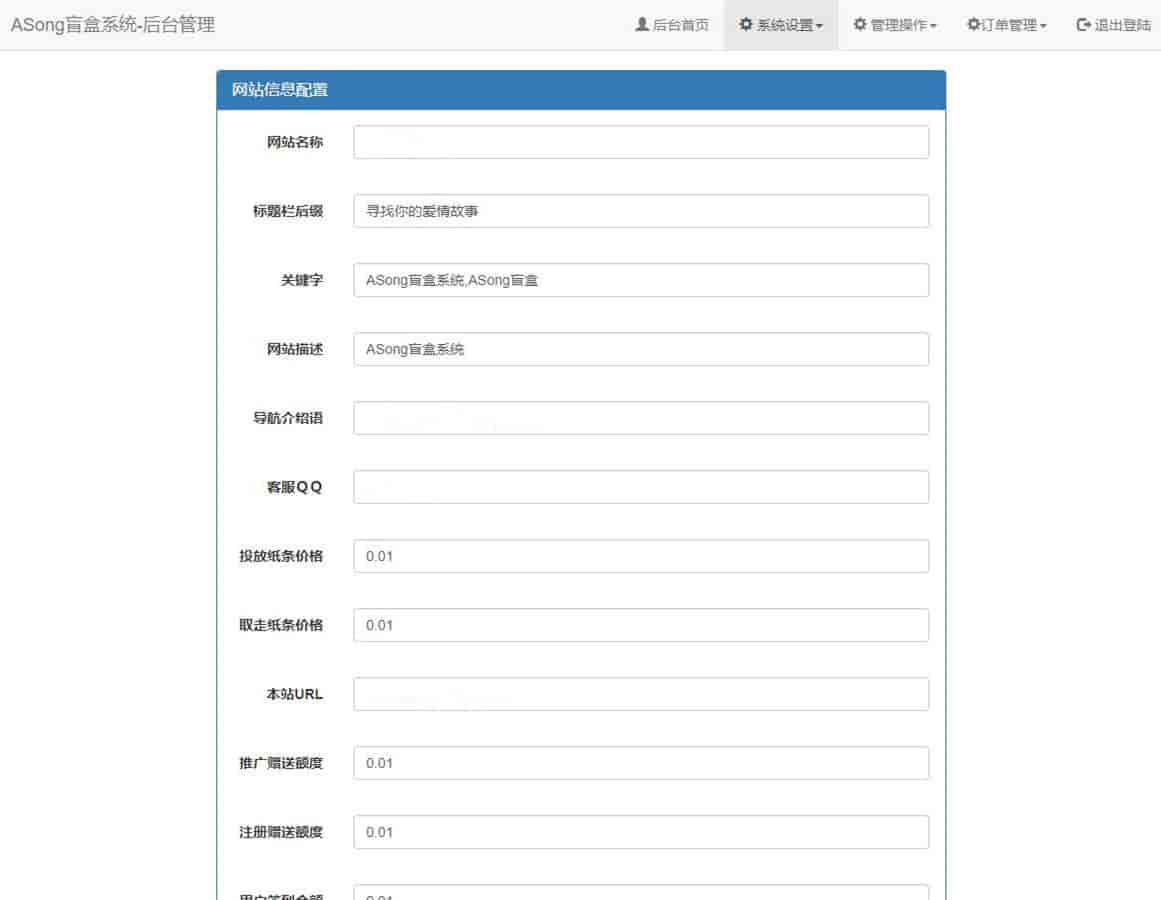Click the 投放纸条价格 label
This screenshot has width=1161, height=900.
[281, 556]
